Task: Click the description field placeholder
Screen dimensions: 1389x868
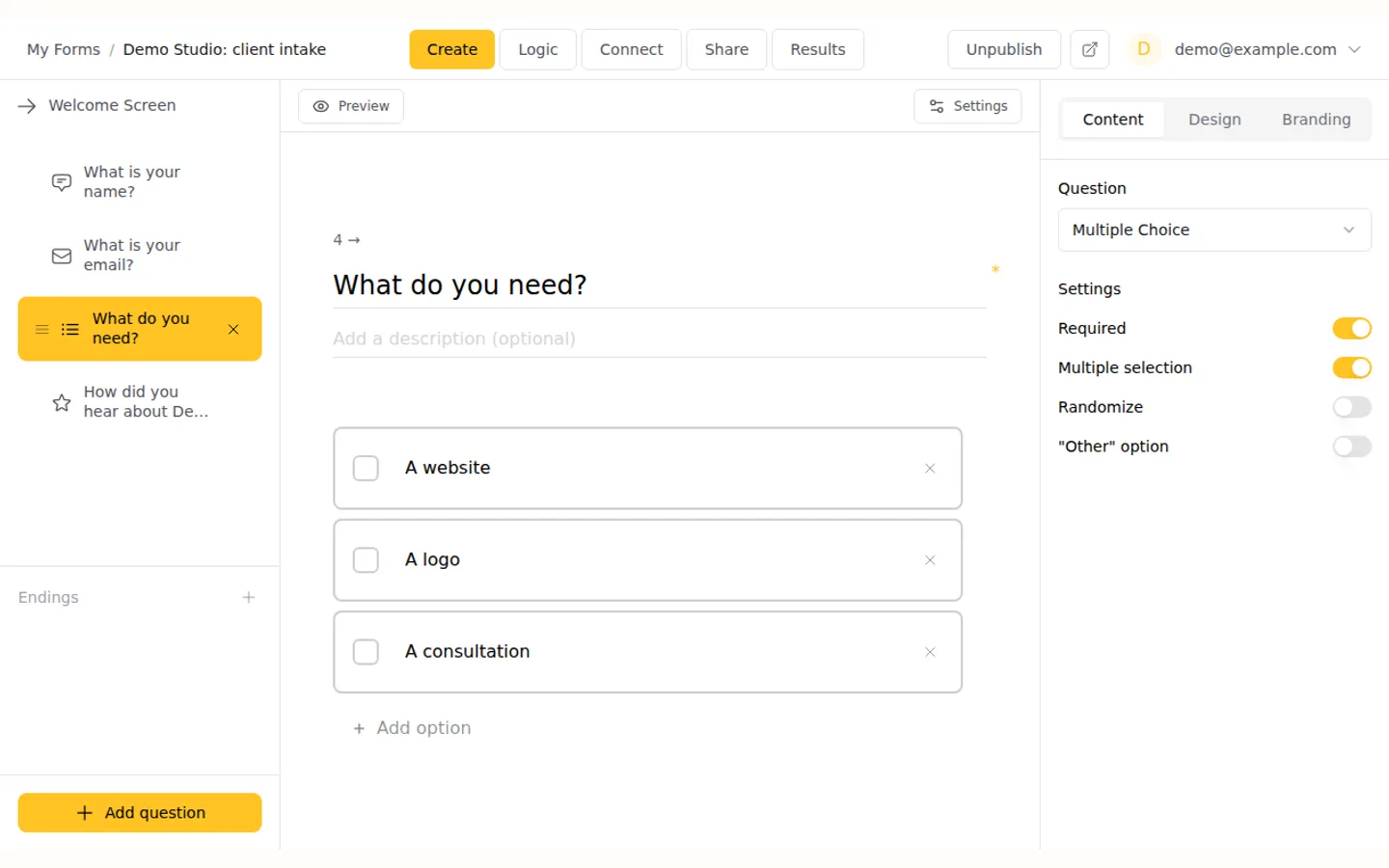Action: click(x=660, y=339)
